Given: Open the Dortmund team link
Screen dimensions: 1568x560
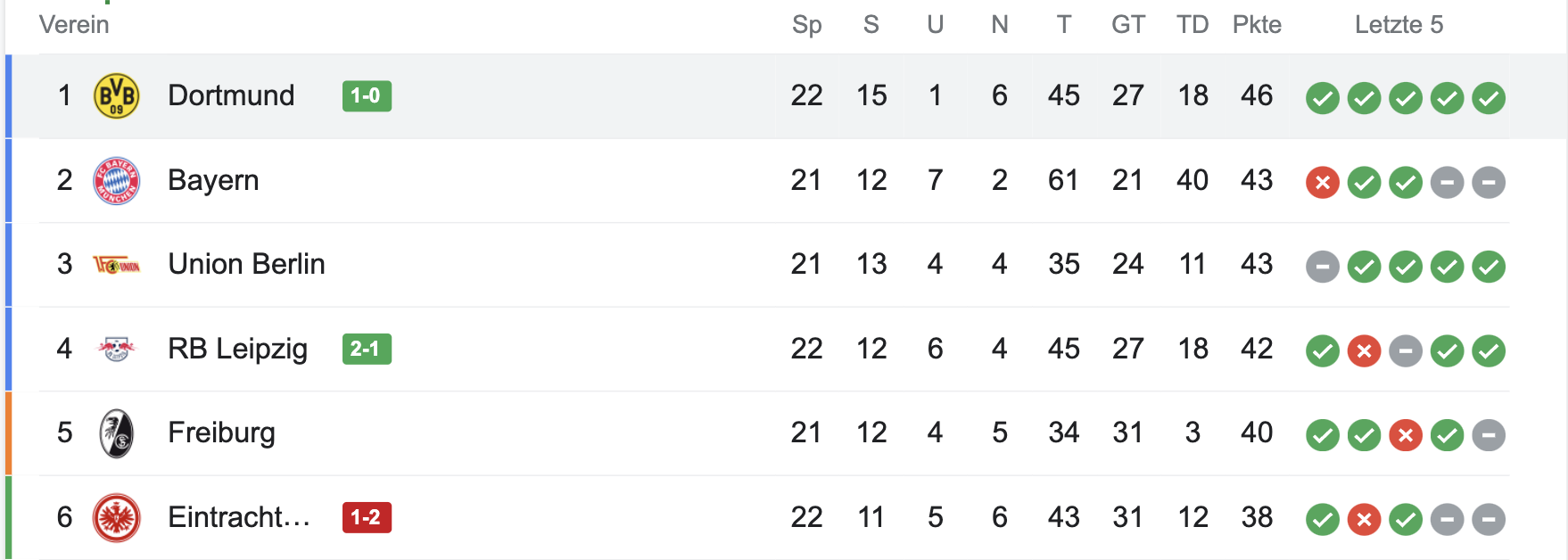Looking at the screenshot, I should (231, 95).
